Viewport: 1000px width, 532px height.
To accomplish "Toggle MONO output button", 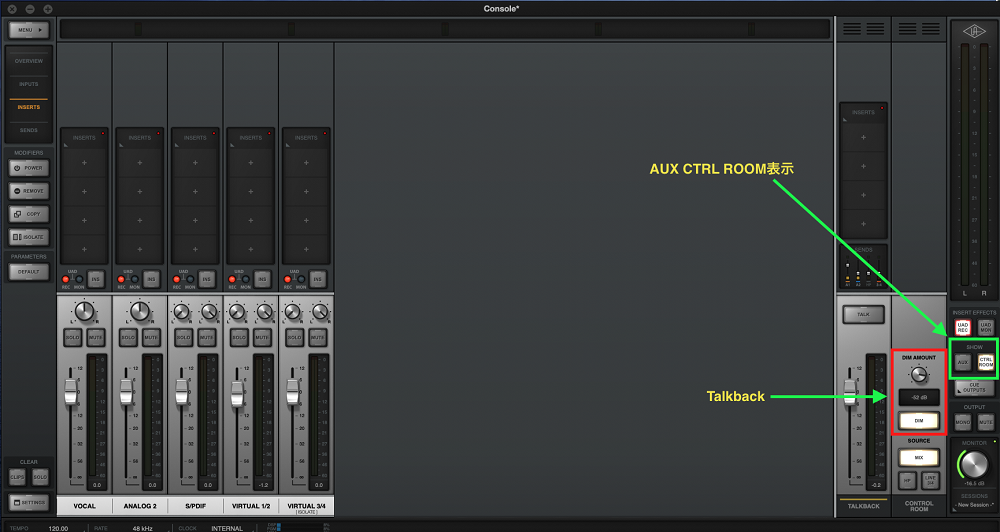I will coord(963,422).
